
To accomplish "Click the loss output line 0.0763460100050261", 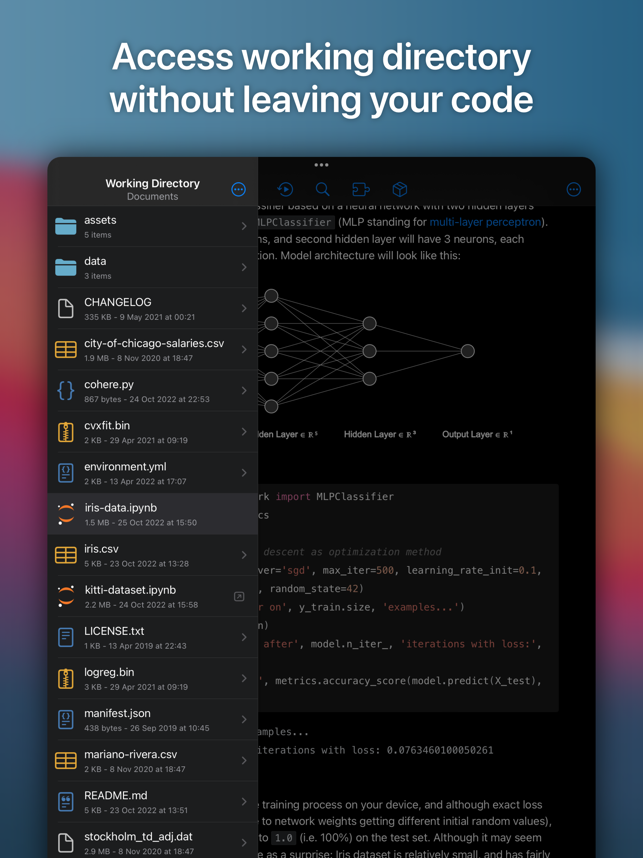I will coord(376,750).
